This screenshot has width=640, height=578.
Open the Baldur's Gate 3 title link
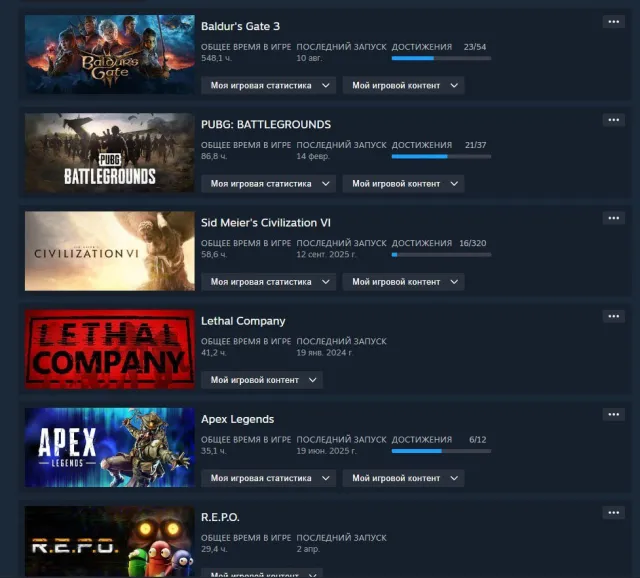point(240,26)
